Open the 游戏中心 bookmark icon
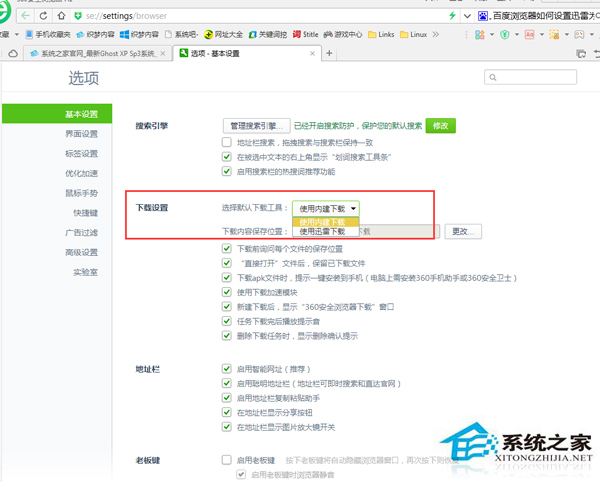The width and height of the screenshot is (600, 482). (x=327, y=34)
